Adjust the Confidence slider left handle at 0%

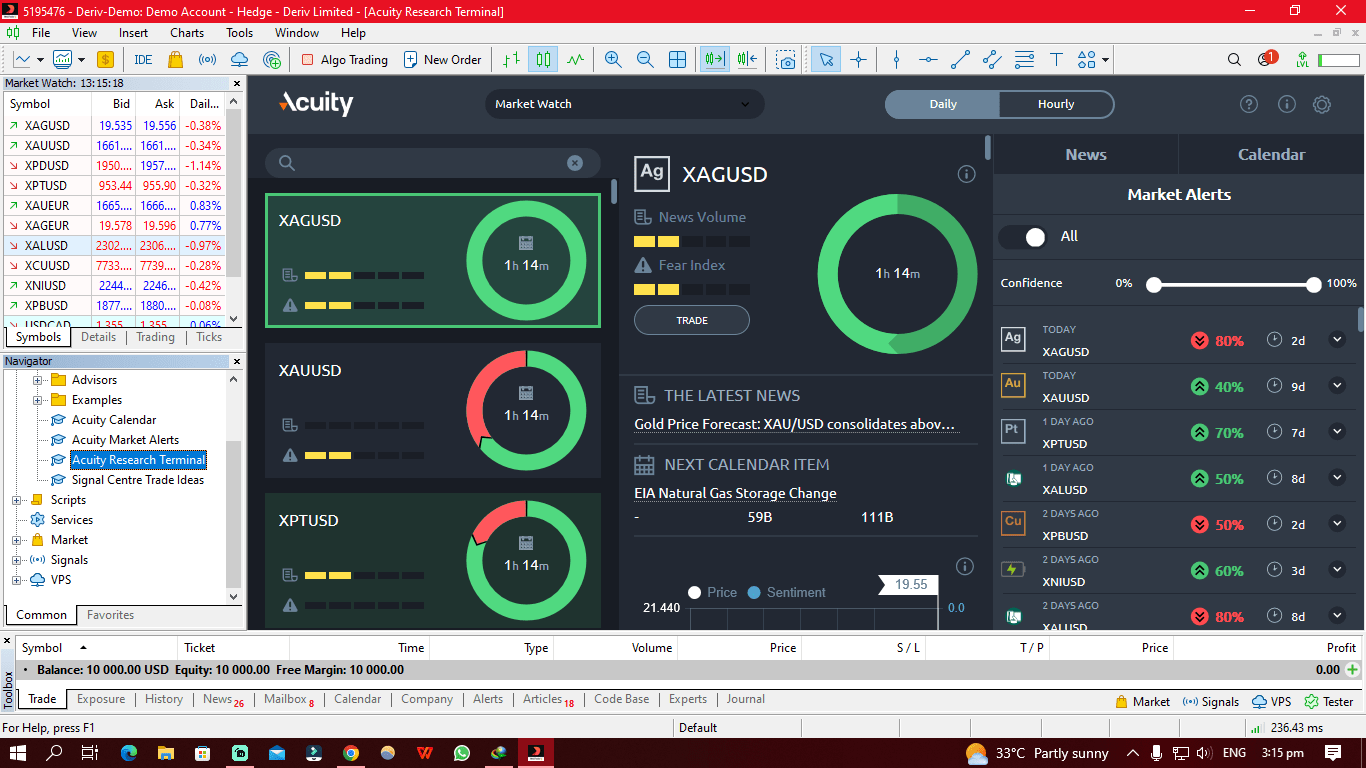tap(1154, 284)
